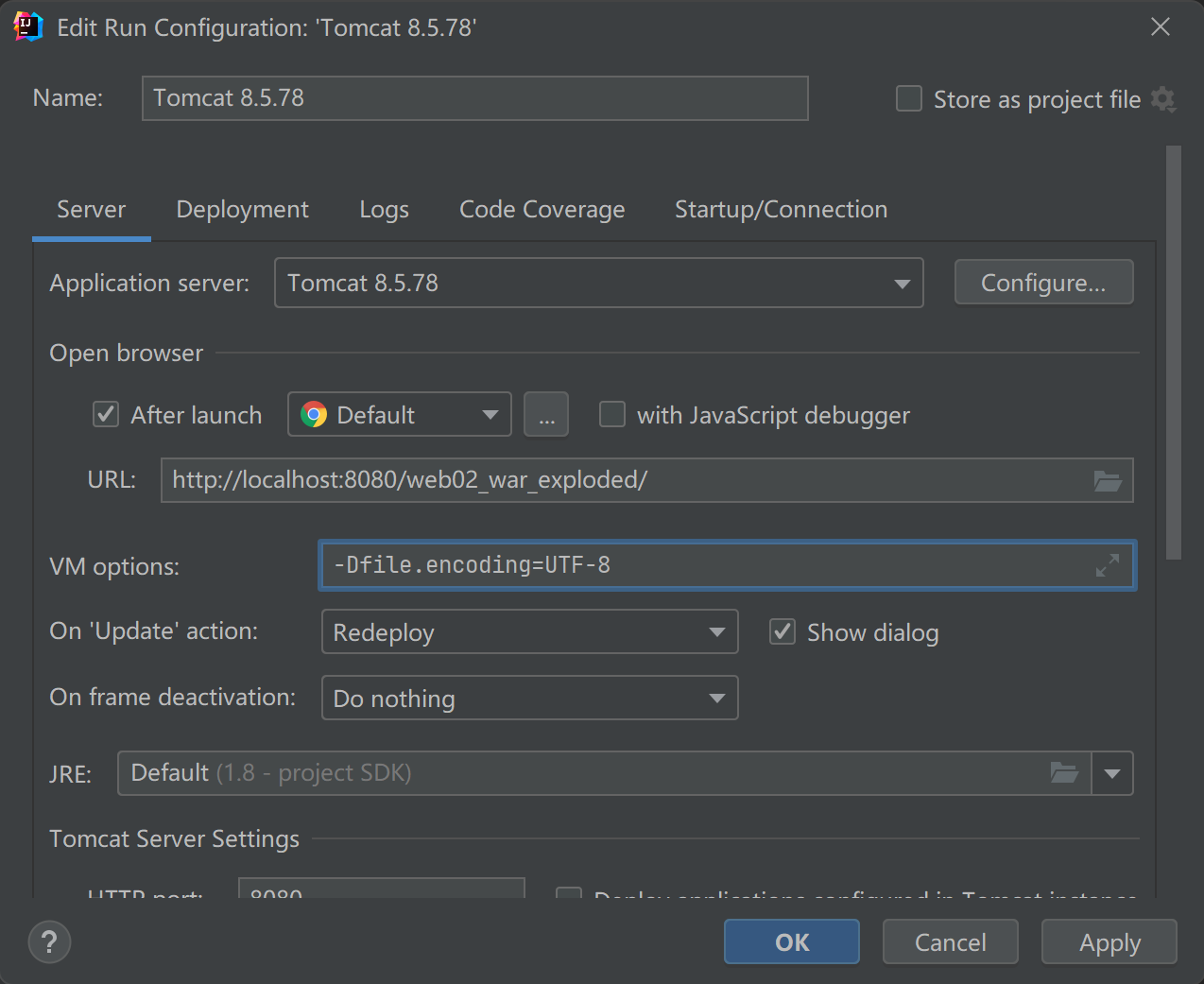1204x984 pixels.
Task: Expand the VM options field editor
Action: pos(1108,565)
